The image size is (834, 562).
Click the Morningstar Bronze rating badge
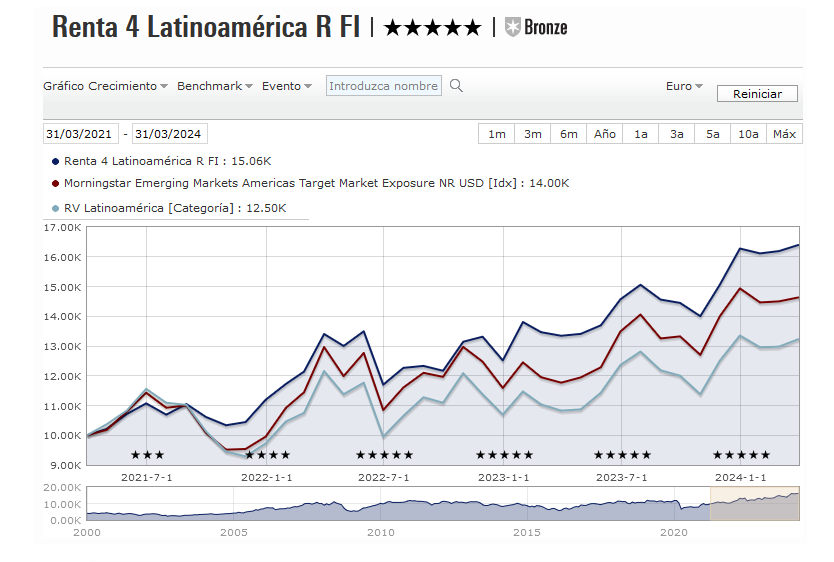[x=536, y=28]
